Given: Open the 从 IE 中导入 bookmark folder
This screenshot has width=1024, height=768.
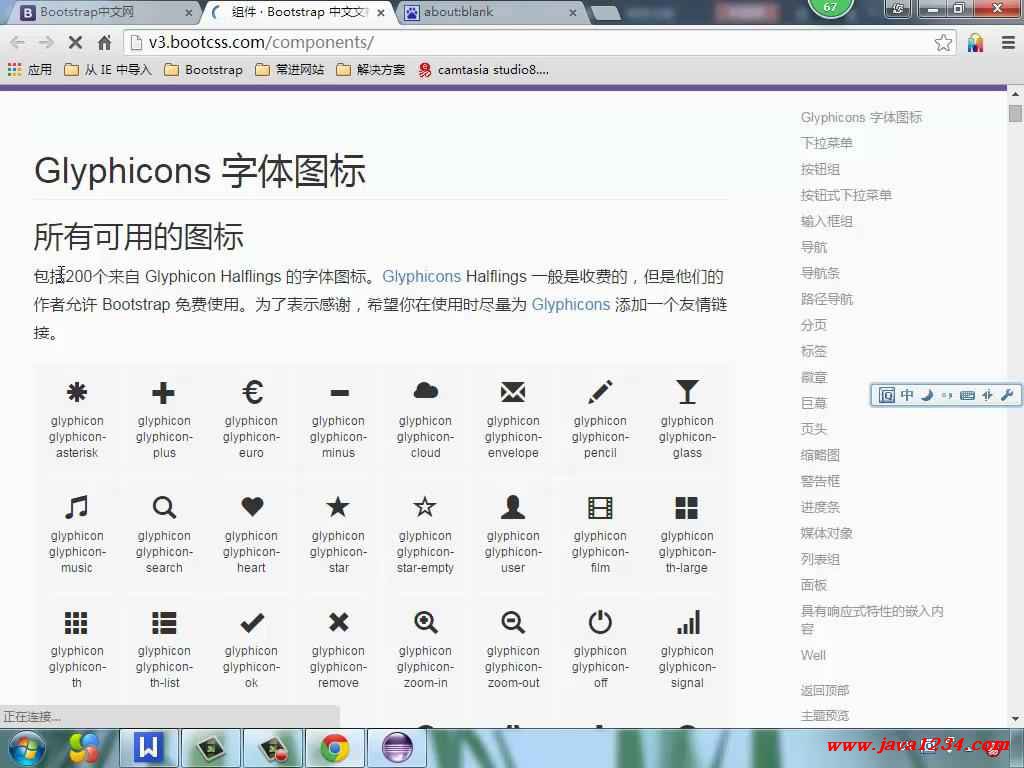Looking at the screenshot, I should (x=108, y=69).
